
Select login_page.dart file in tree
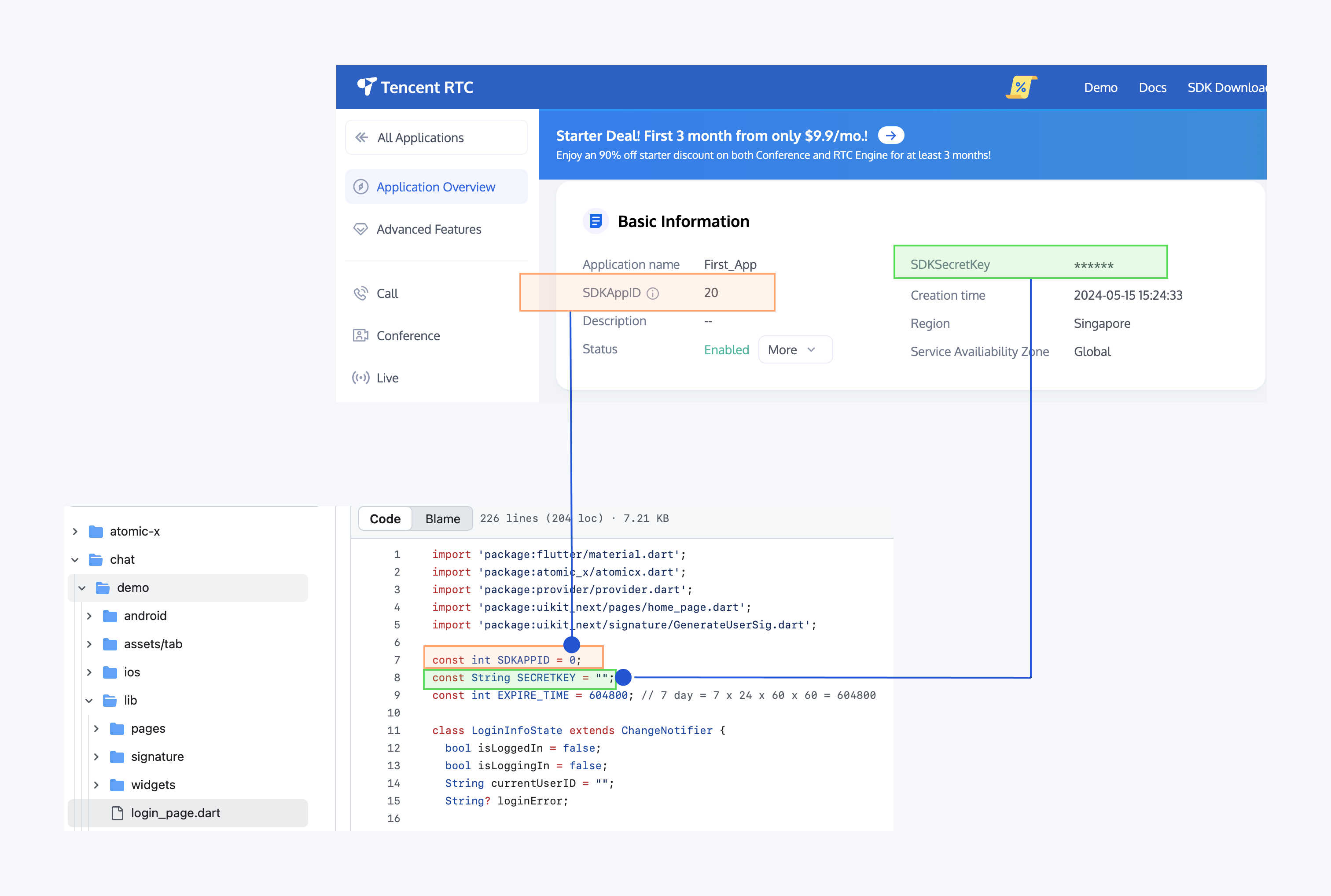[x=176, y=812]
